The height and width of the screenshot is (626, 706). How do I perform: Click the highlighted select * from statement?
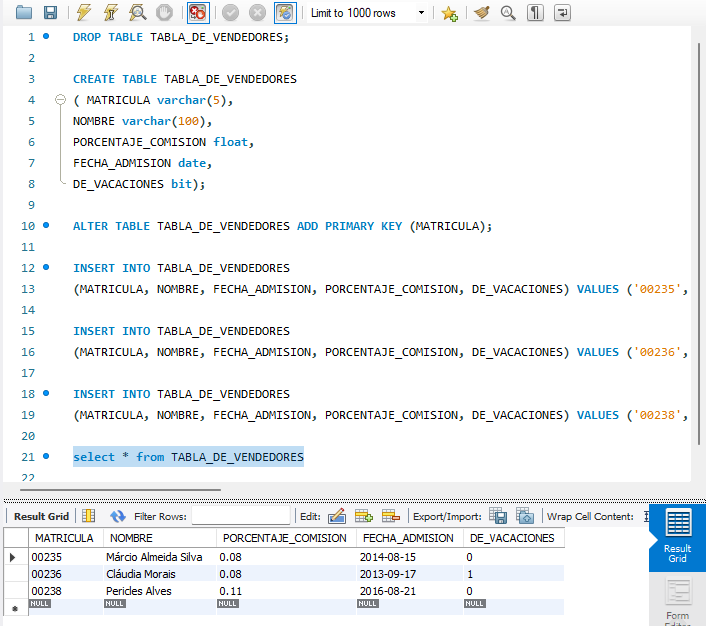[188, 457]
